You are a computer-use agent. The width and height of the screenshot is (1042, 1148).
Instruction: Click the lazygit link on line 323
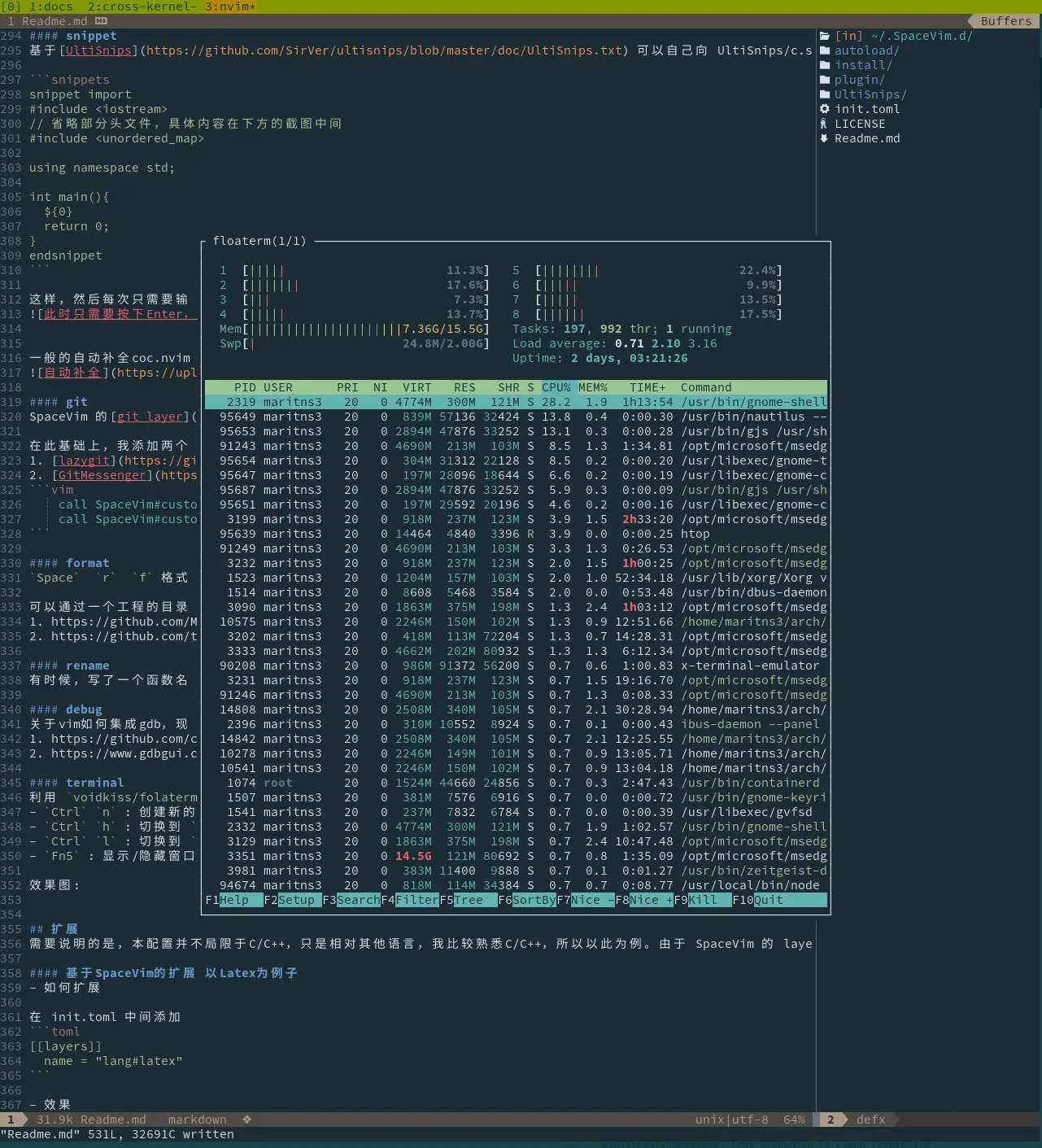84,461
